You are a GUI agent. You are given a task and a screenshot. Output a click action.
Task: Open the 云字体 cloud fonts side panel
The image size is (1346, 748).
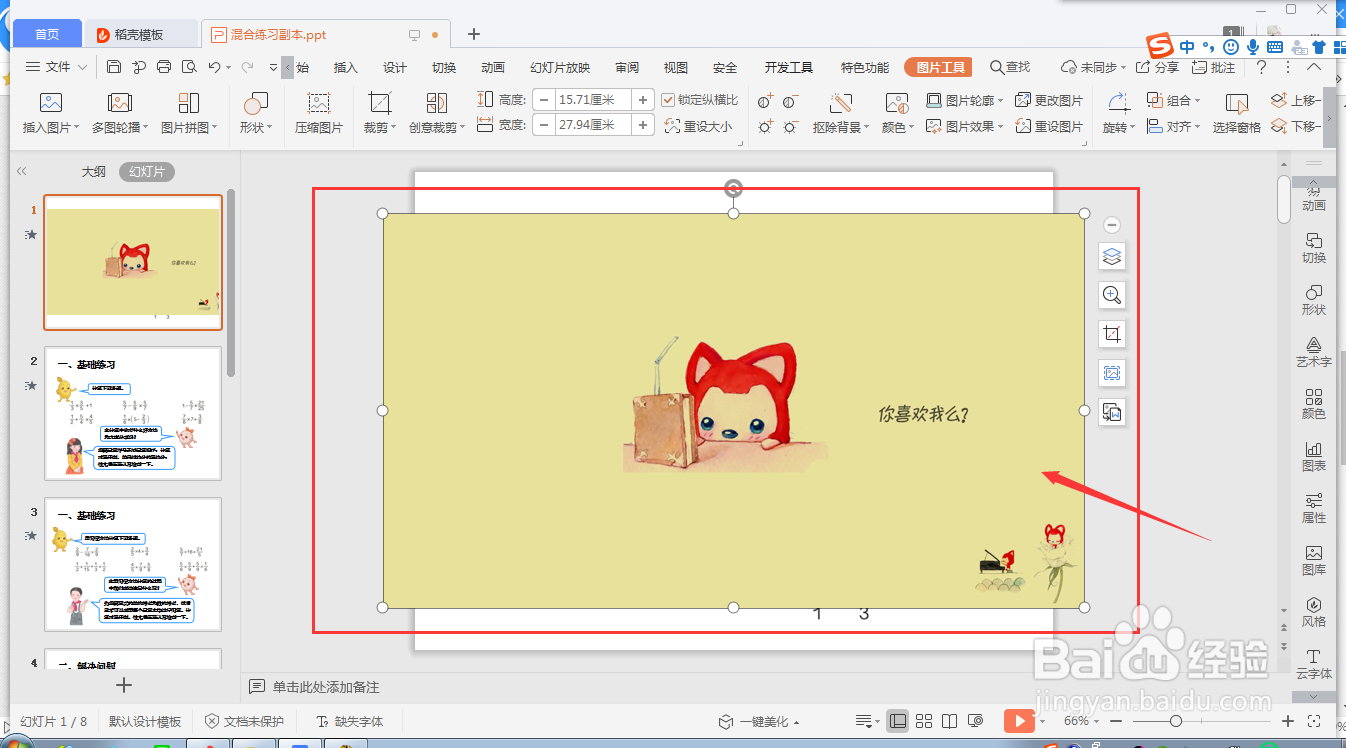(1314, 664)
